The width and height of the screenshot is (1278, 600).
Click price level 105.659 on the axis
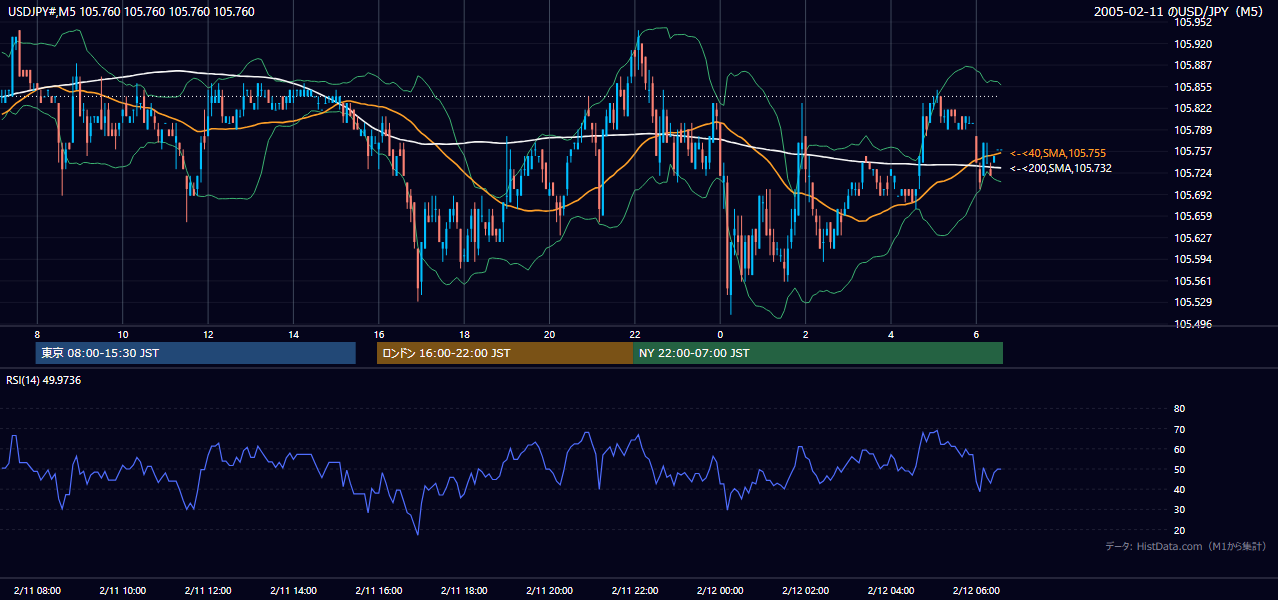1195,216
